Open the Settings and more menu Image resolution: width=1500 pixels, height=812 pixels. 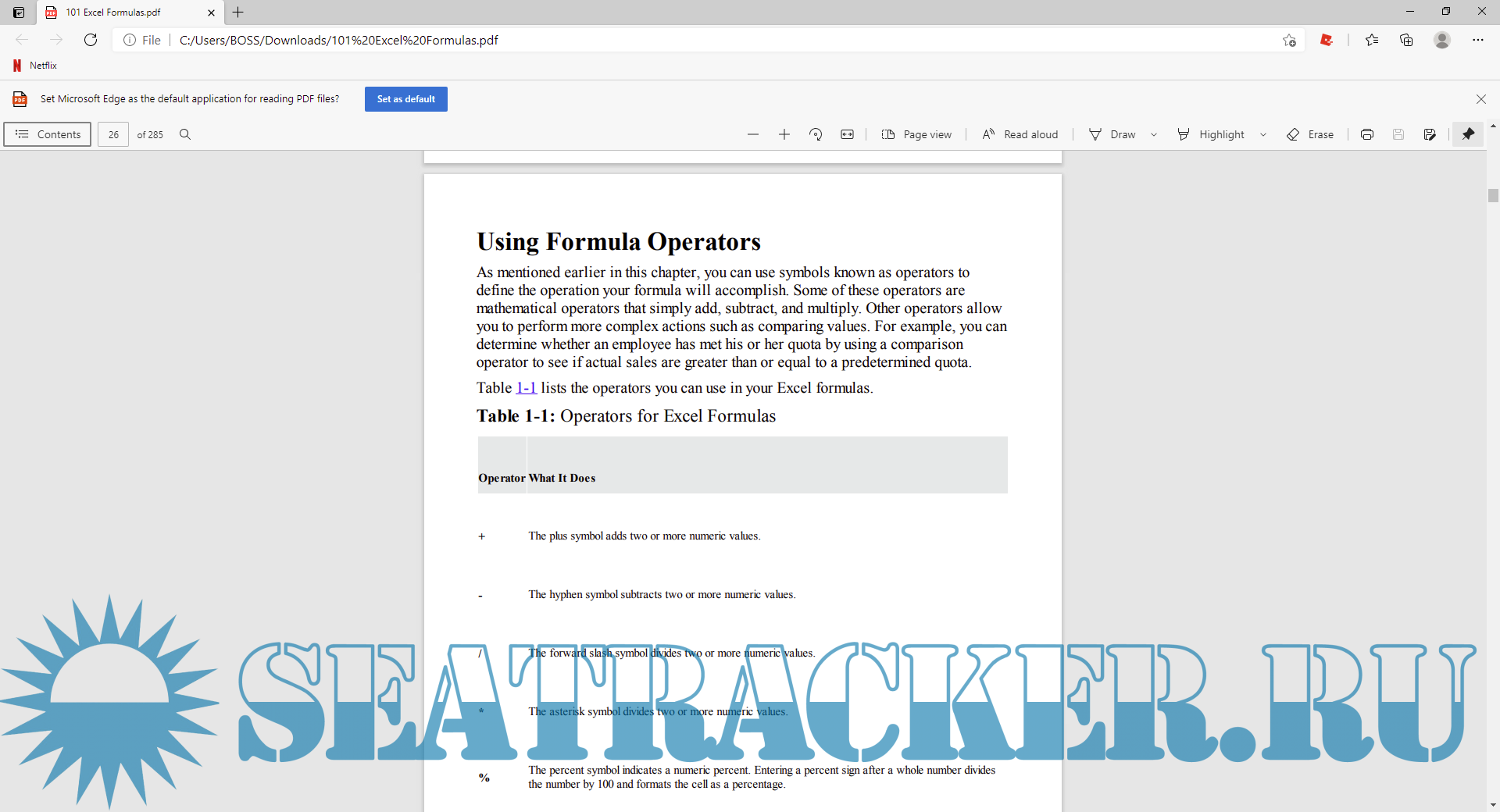coord(1477,40)
